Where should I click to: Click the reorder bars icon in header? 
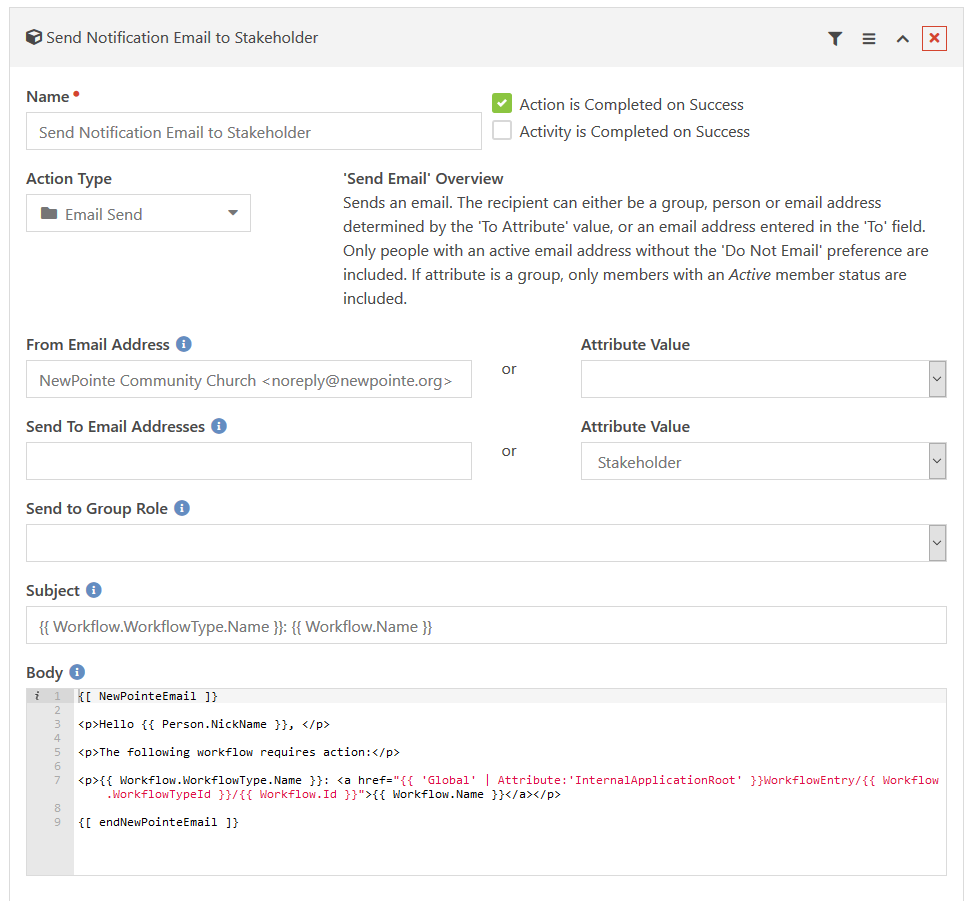869,39
